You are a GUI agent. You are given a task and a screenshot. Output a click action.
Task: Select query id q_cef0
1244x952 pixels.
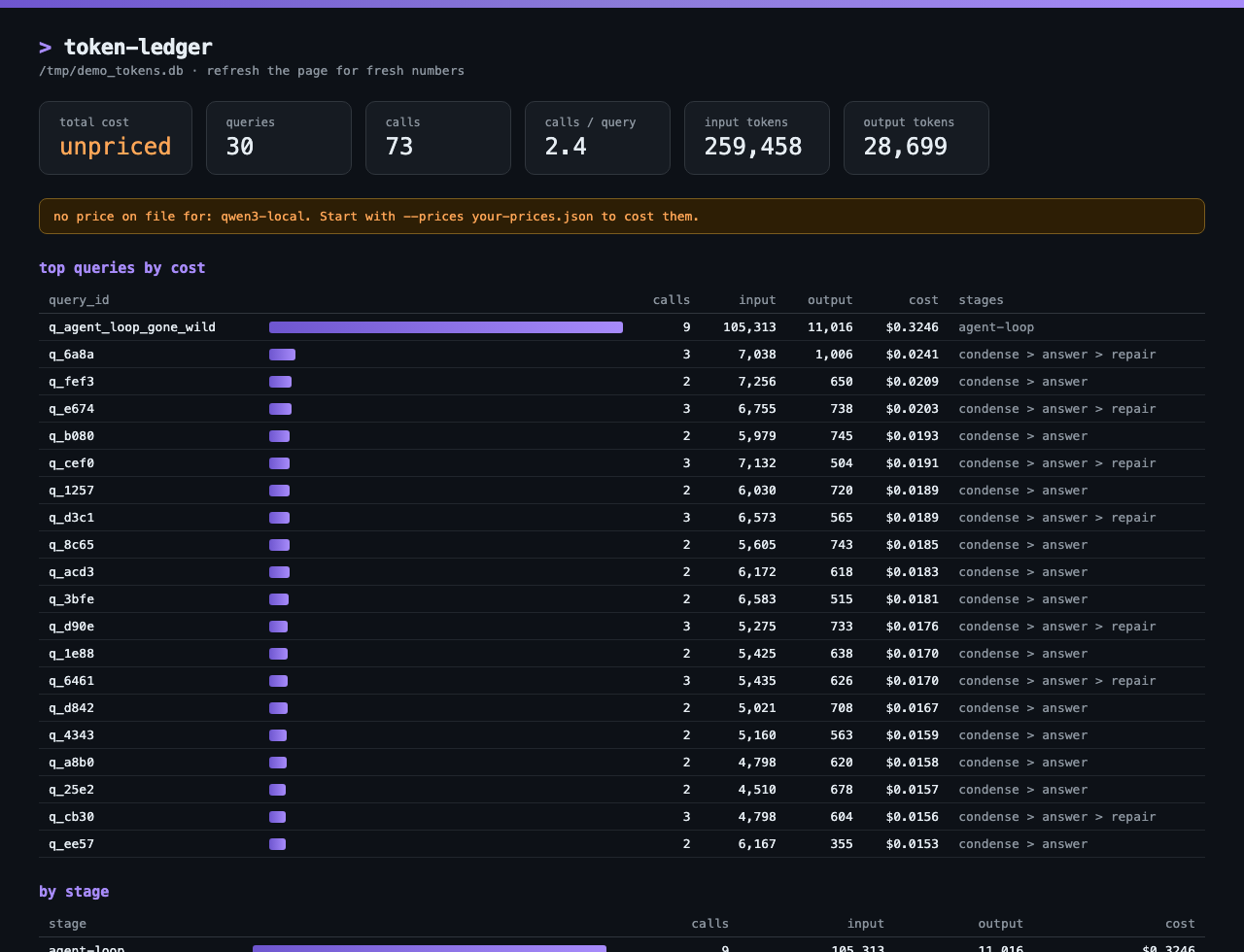[71, 463]
